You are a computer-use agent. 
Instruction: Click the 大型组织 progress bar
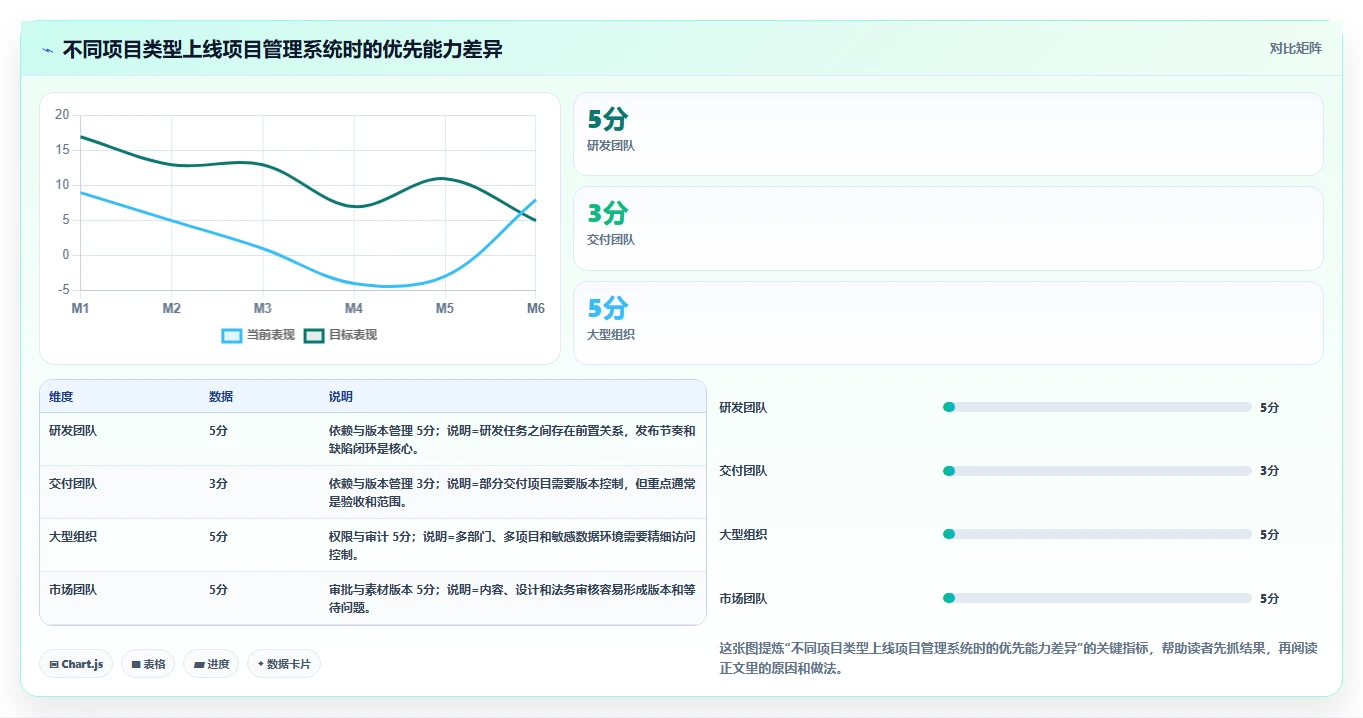tap(1097, 534)
